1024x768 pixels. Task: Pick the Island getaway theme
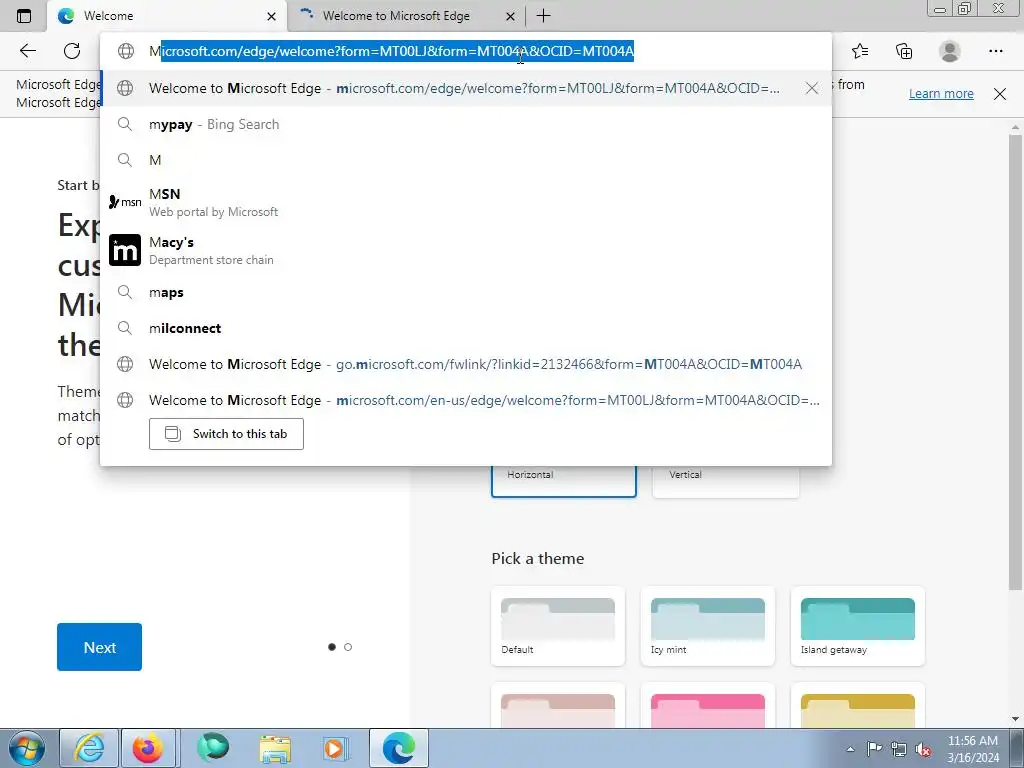coord(857,626)
